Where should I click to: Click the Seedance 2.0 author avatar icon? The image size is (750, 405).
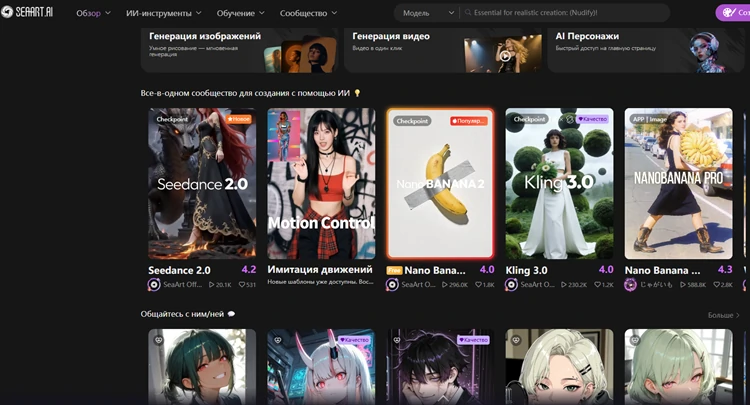tap(154, 285)
